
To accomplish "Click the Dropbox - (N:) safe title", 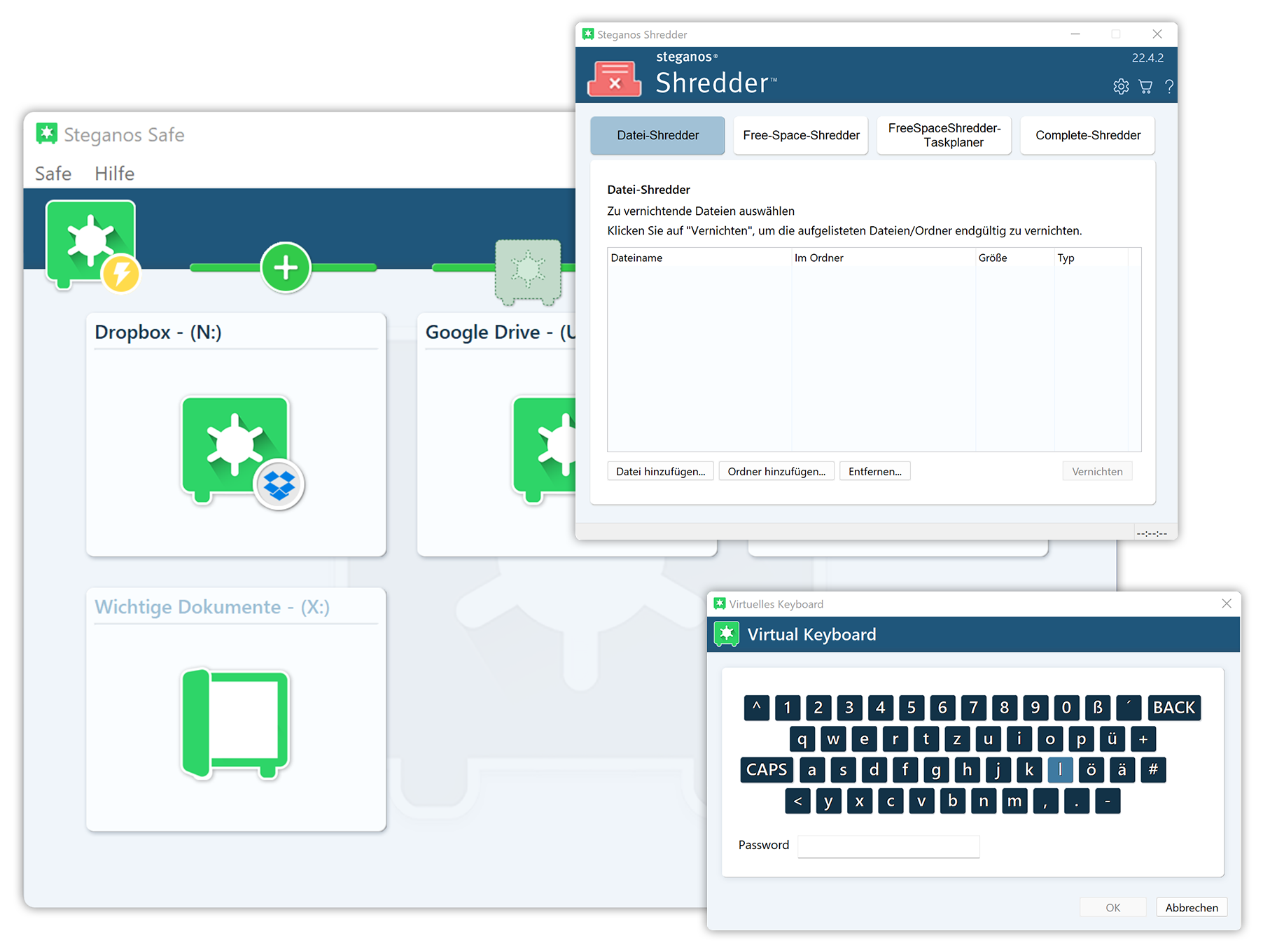I will pos(158,332).
